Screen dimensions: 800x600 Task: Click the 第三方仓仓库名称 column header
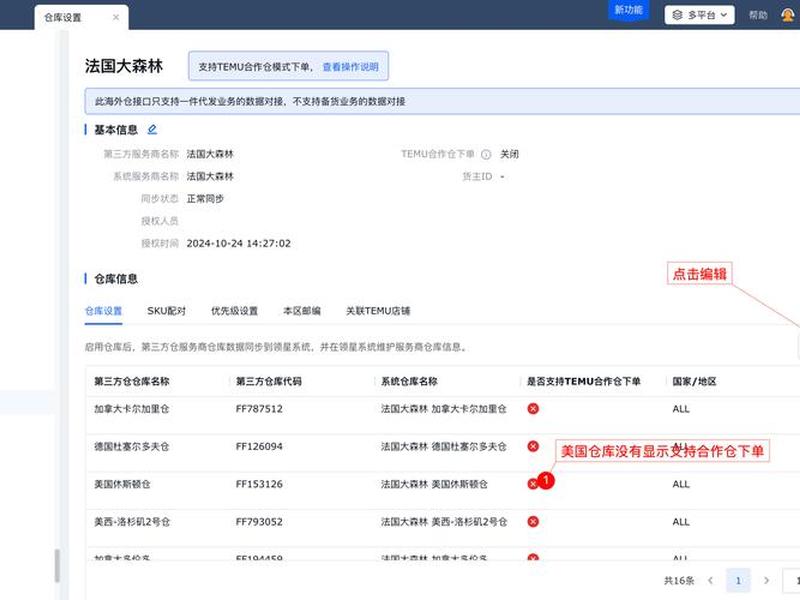[132, 381]
